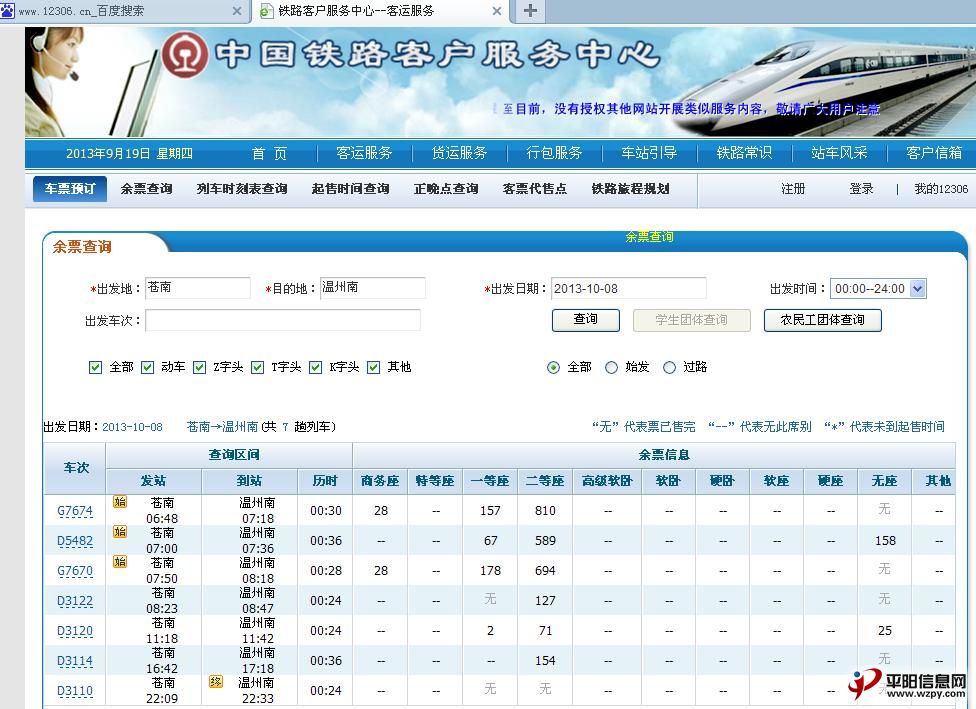Screen dimensions: 976x709
Task: Close the 铁路客户服务中心 browser tab
Action: (x=497, y=11)
